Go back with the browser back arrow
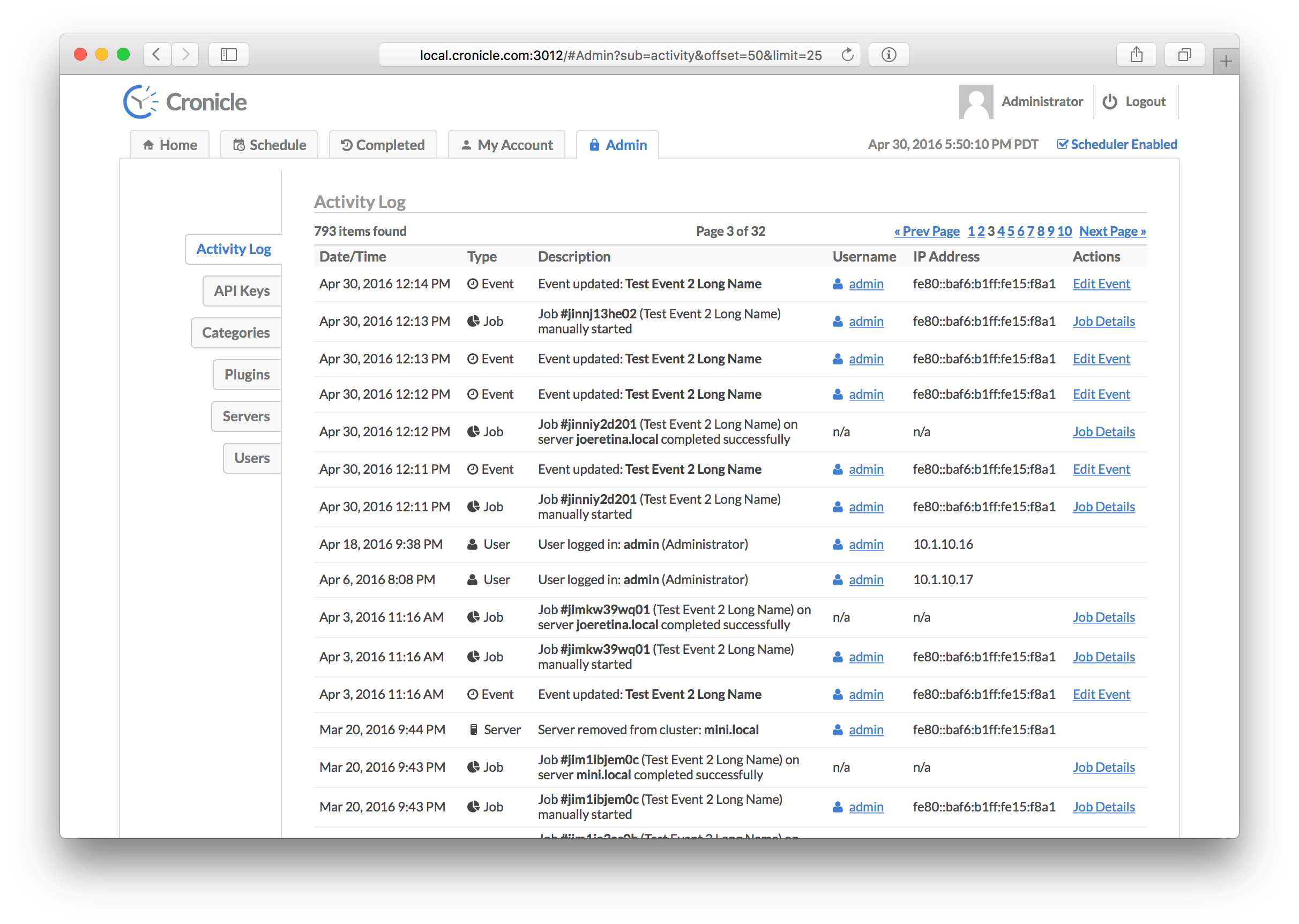This screenshot has width=1299, height=924. [x=157, y=55]
